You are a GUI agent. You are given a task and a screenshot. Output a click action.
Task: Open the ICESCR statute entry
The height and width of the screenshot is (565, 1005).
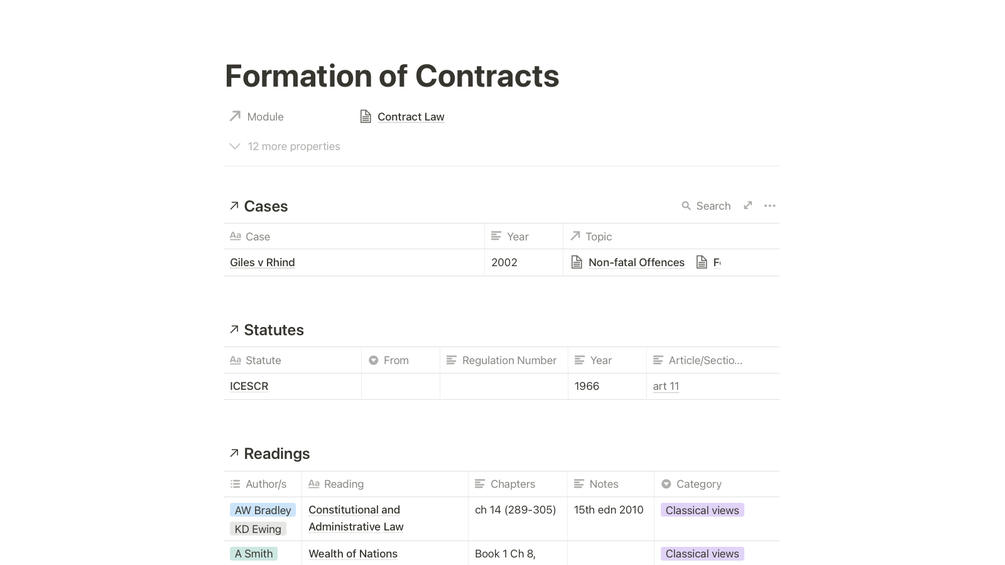click(x=249, y=386)
